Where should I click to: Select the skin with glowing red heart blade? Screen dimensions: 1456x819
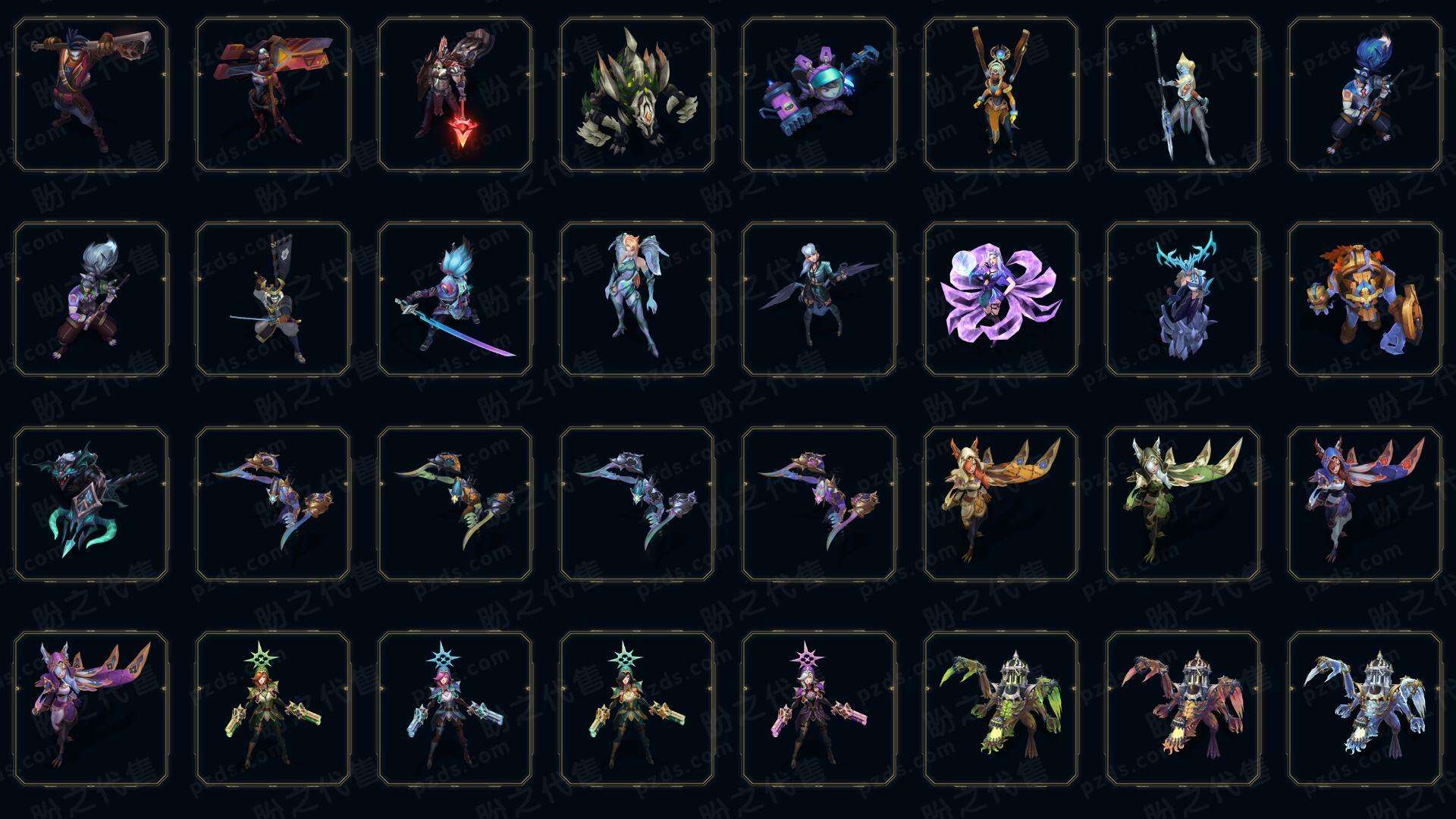pos(455,95)
